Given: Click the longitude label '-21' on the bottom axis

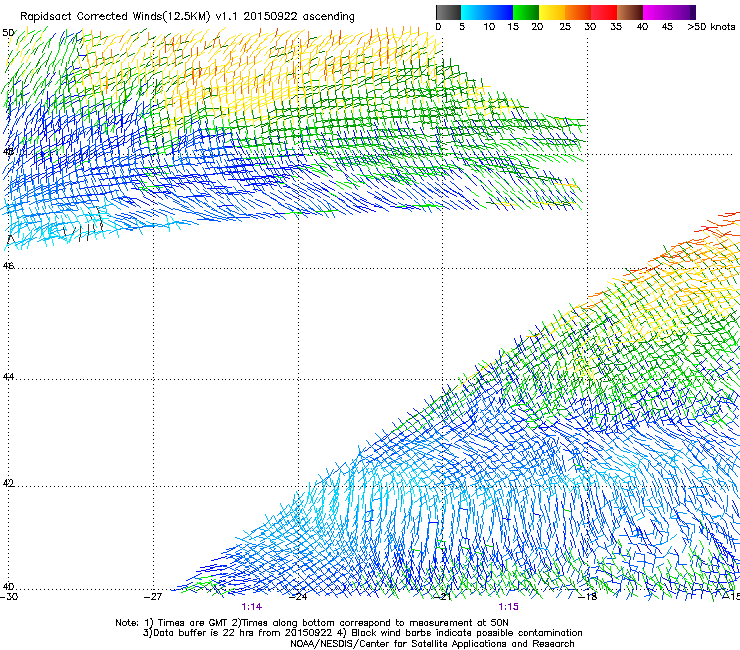Looking at the screenshot, I should tap(443, 597).
